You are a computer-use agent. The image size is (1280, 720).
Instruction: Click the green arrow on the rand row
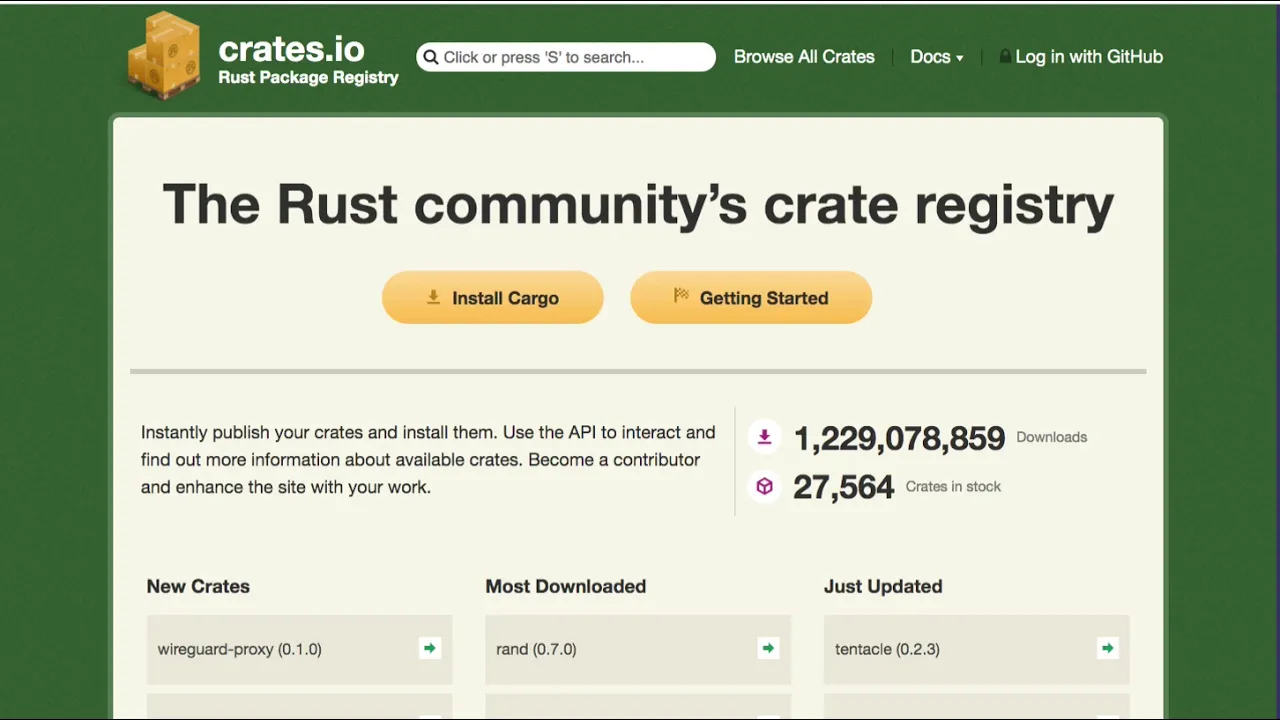tap(768, 649)
